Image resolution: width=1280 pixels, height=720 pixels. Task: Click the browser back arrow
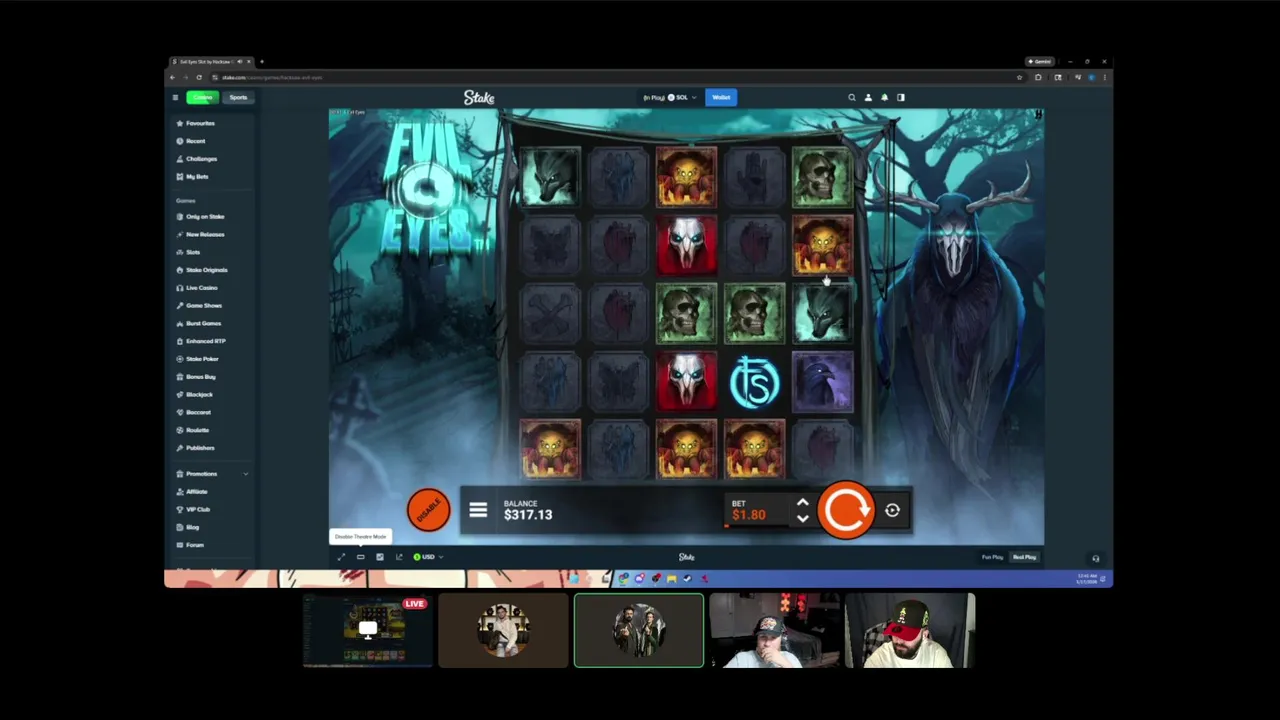172,77
